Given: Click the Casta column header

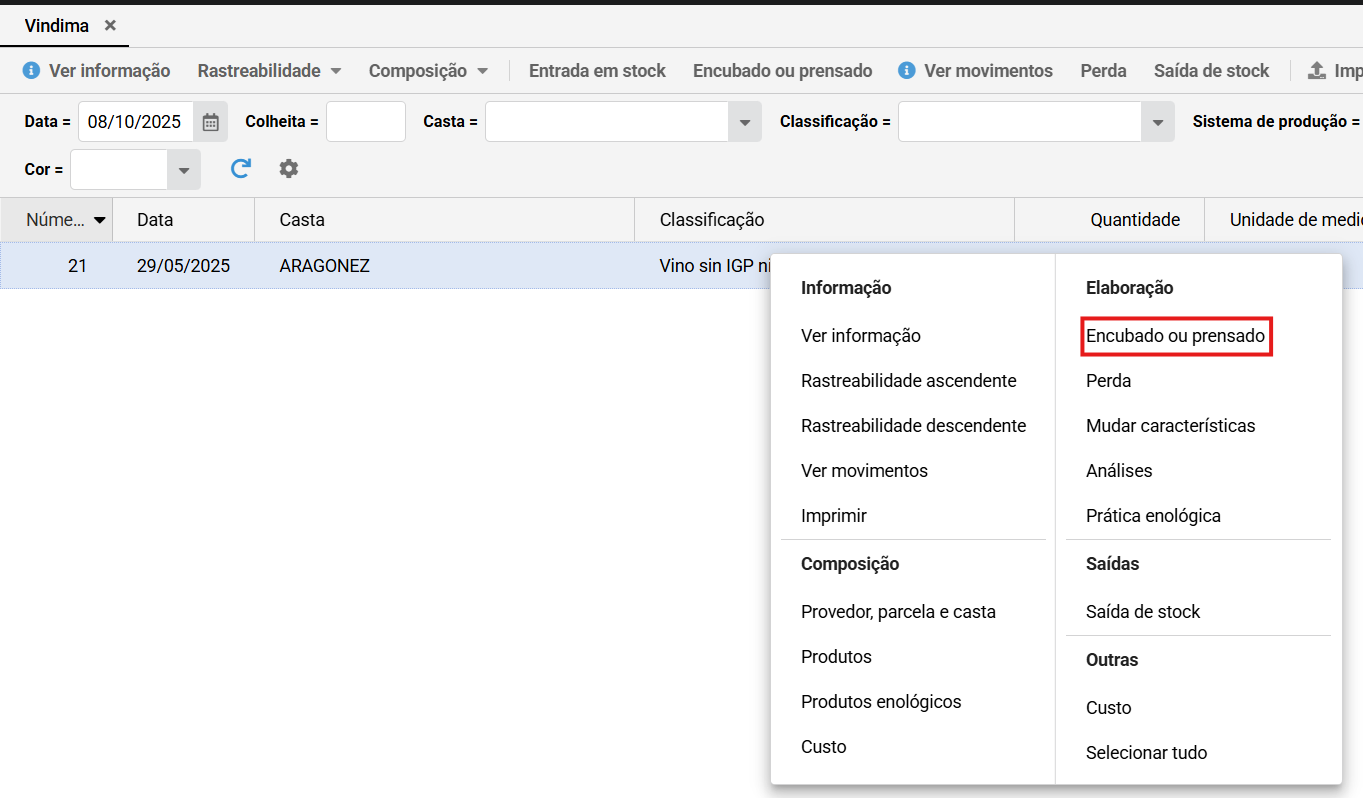Looking at the screenshot, I should pyautogui.click(x=445, y=220).
